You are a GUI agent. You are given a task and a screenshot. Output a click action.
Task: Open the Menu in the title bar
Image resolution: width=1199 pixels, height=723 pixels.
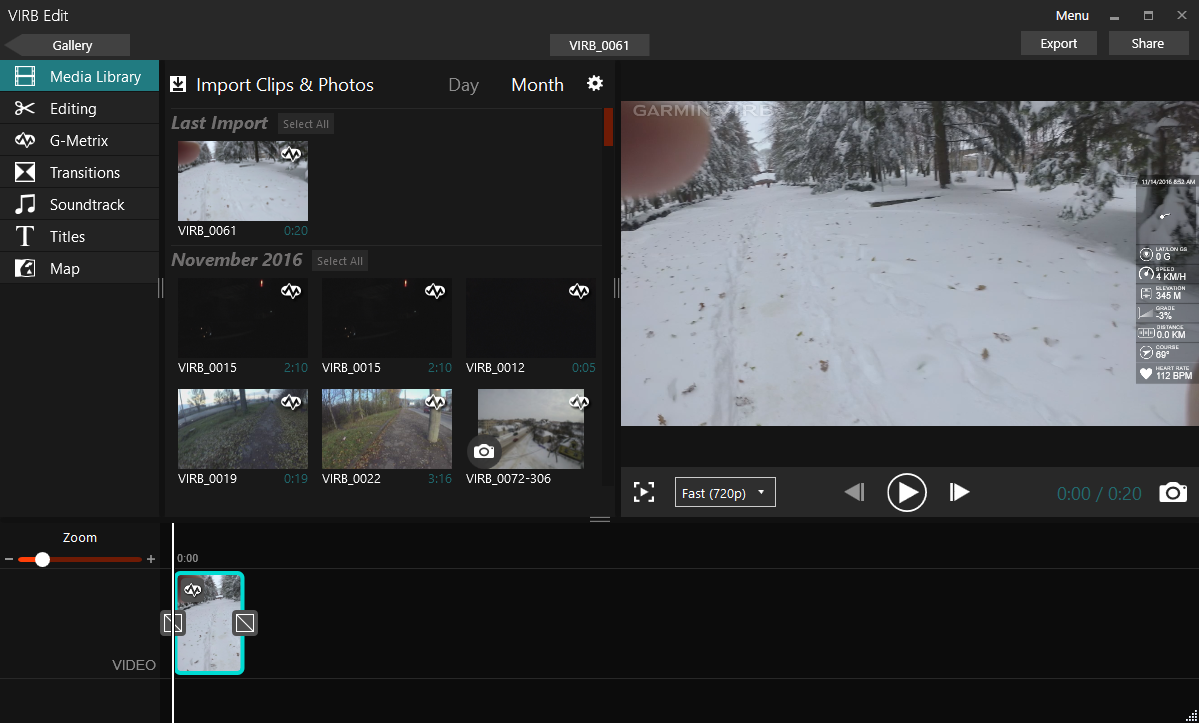pyautogui.click(x=1072, y=15)
